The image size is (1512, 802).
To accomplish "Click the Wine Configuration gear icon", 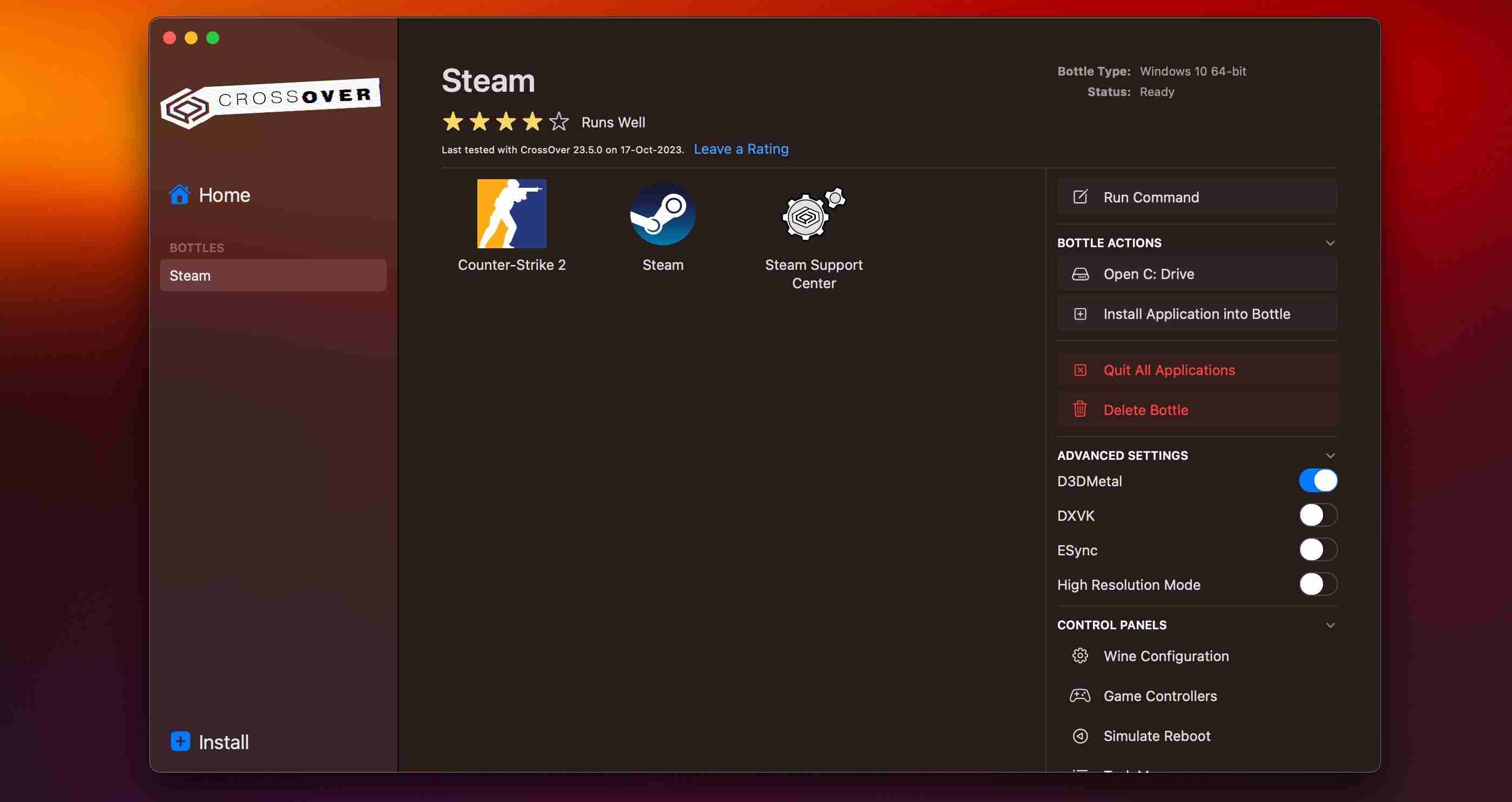I will coord(1080,655).
